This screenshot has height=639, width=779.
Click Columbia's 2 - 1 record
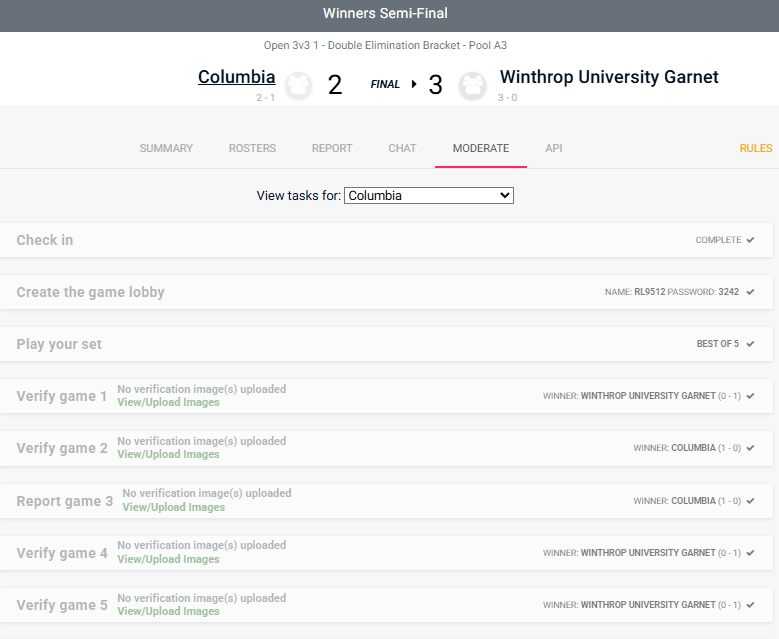click(265, 98)
